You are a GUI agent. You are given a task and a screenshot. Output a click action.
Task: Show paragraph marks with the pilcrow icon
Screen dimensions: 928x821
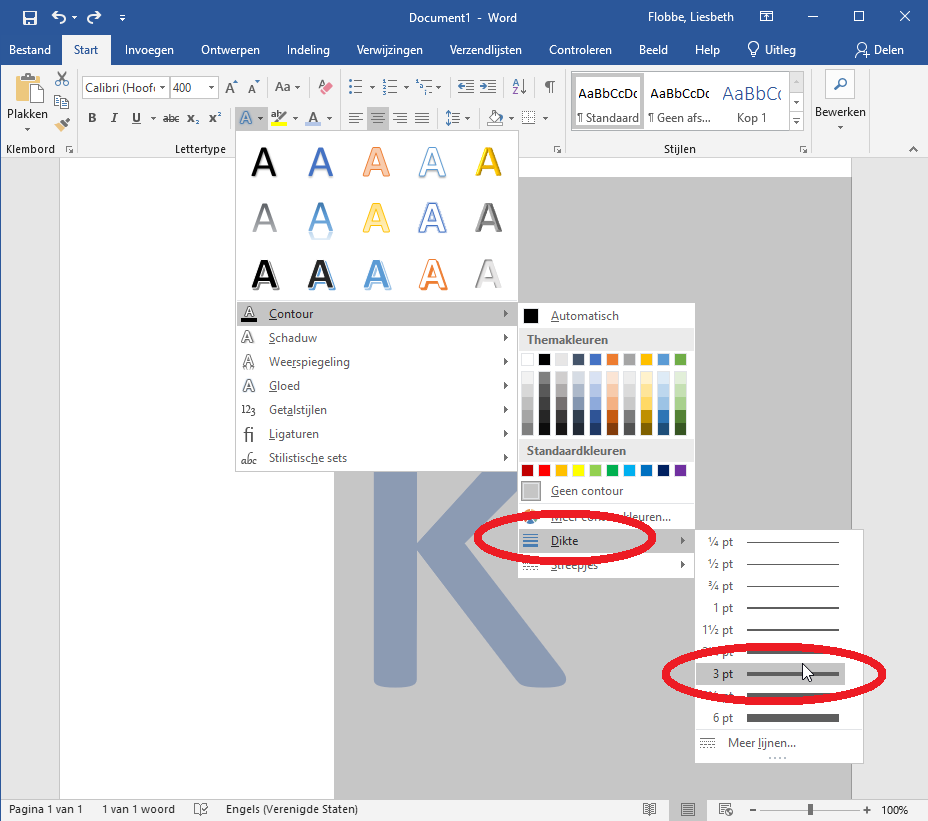coord(550,88)
